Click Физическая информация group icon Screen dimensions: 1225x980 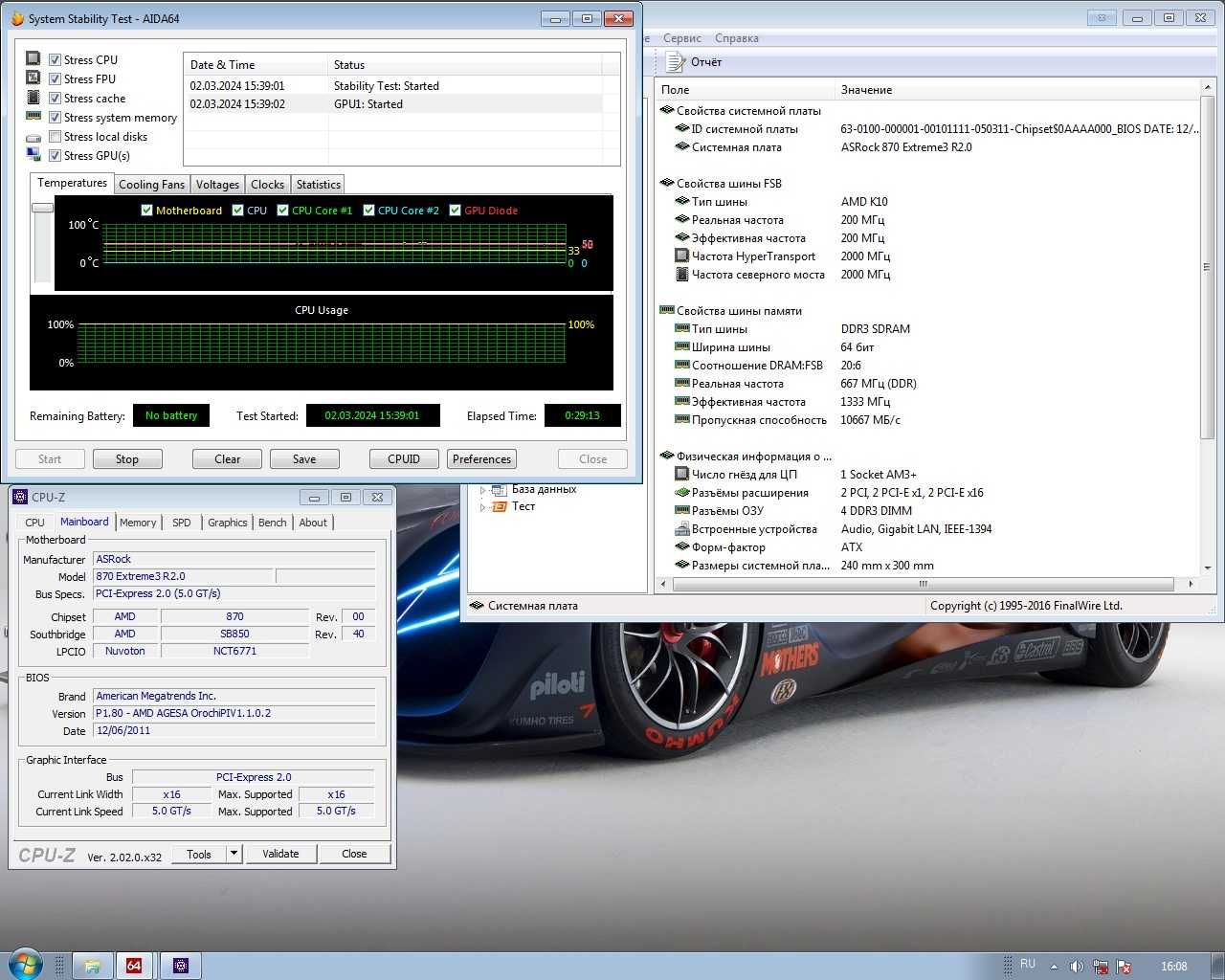[x=667, y=456]
